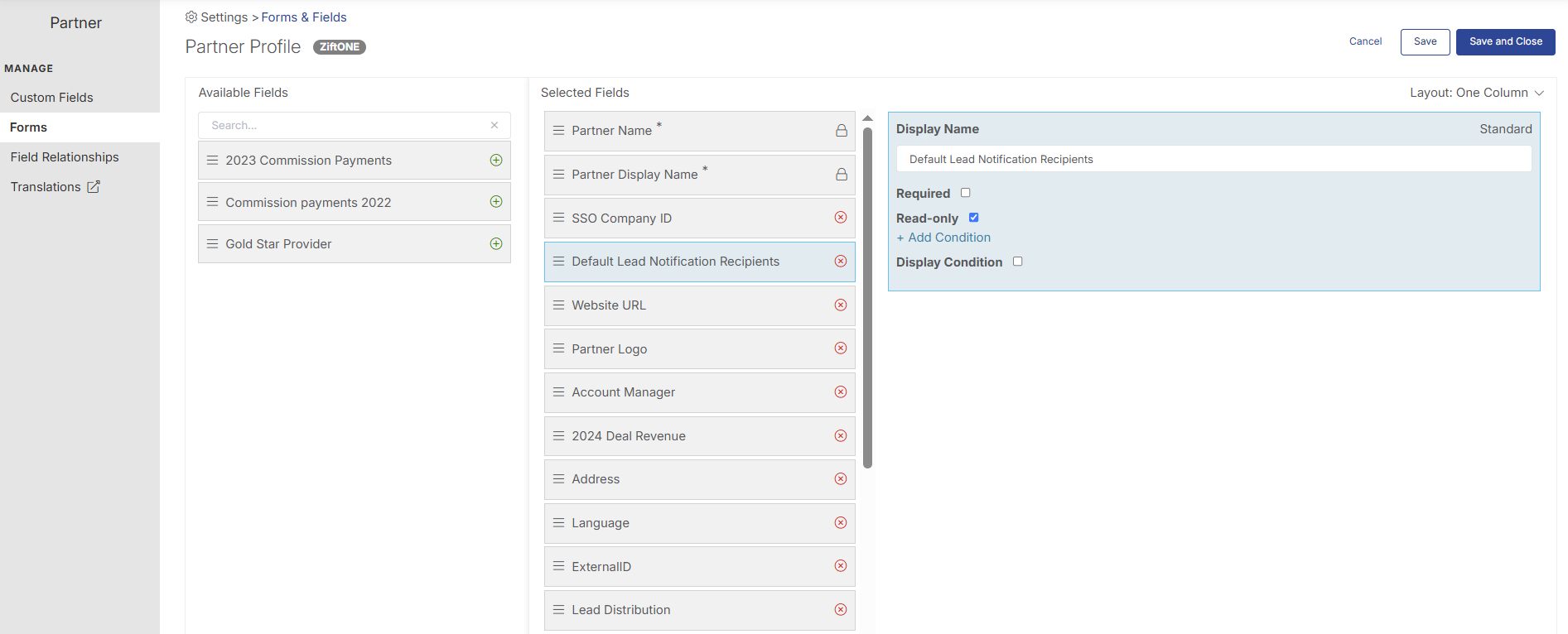Select the 2024 Deal Revenue field row
Screen dimensions: 1568x634
699,436
